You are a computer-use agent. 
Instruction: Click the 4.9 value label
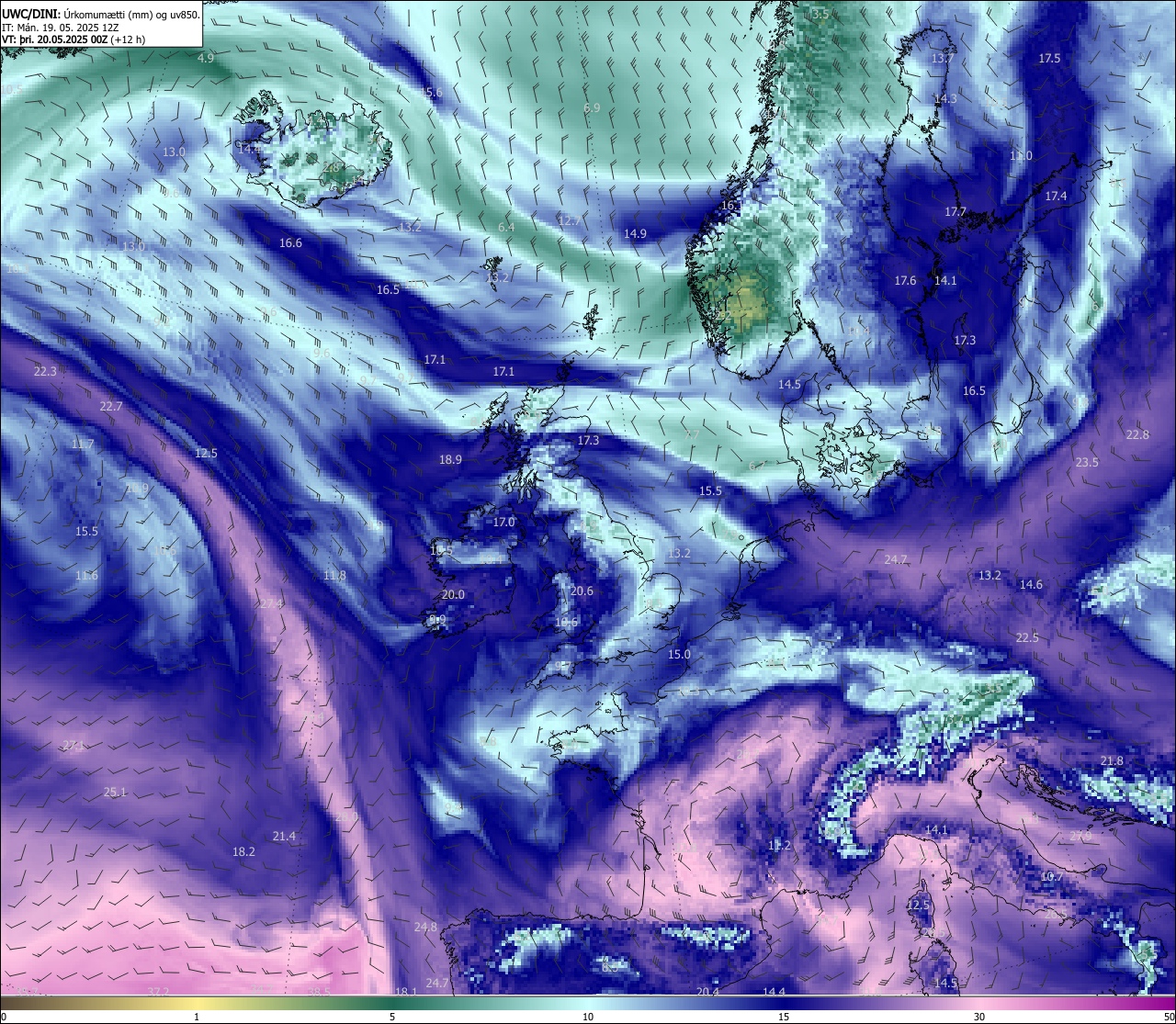pos(206,58)
